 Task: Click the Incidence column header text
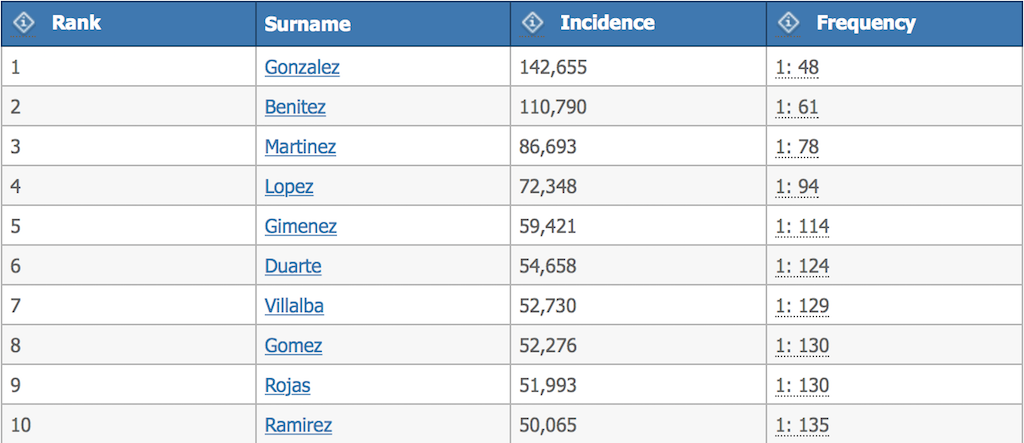pyautogui.click(x=607, y=23)
